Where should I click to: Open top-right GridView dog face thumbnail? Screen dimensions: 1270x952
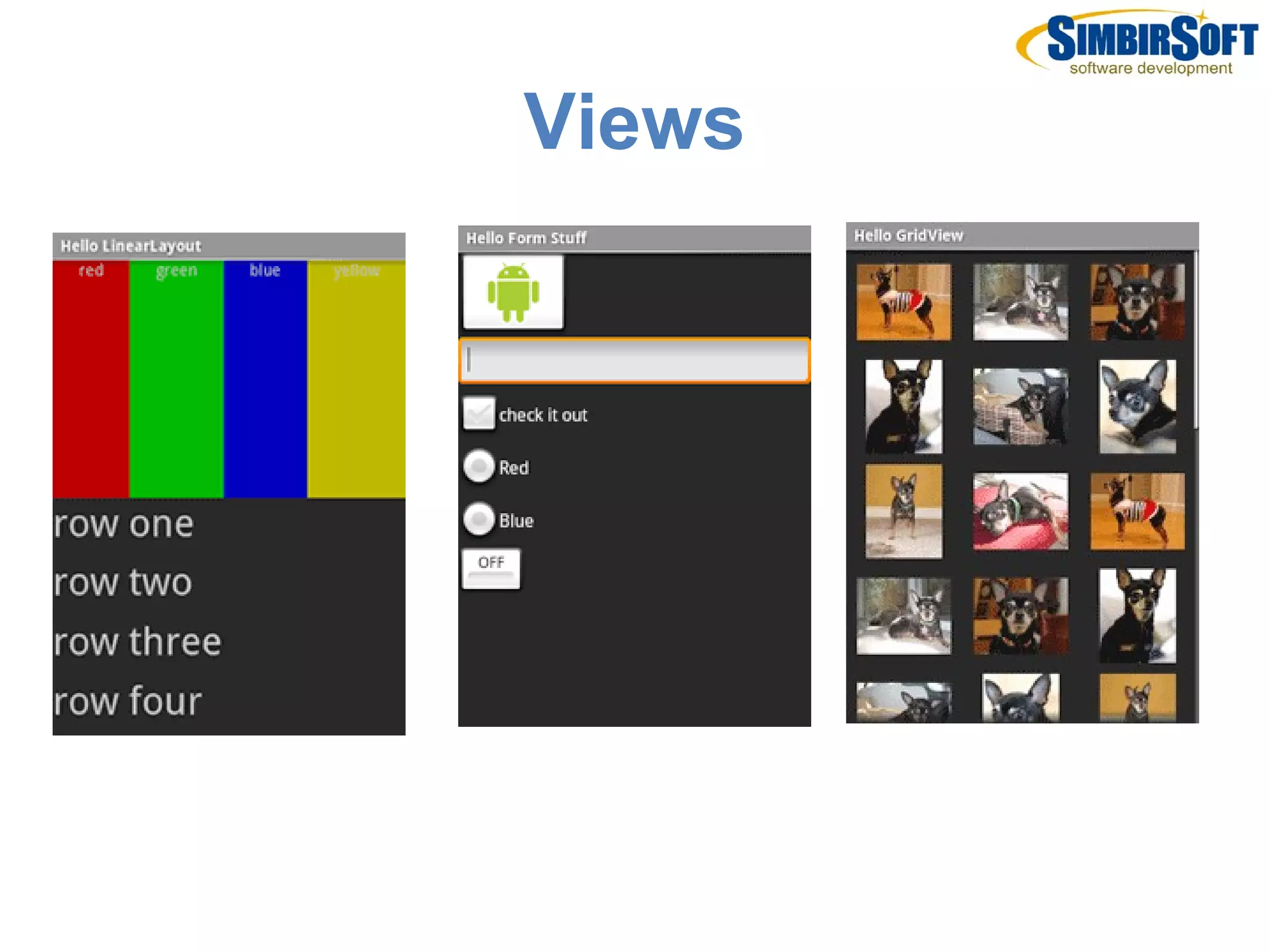[1137, 302]
